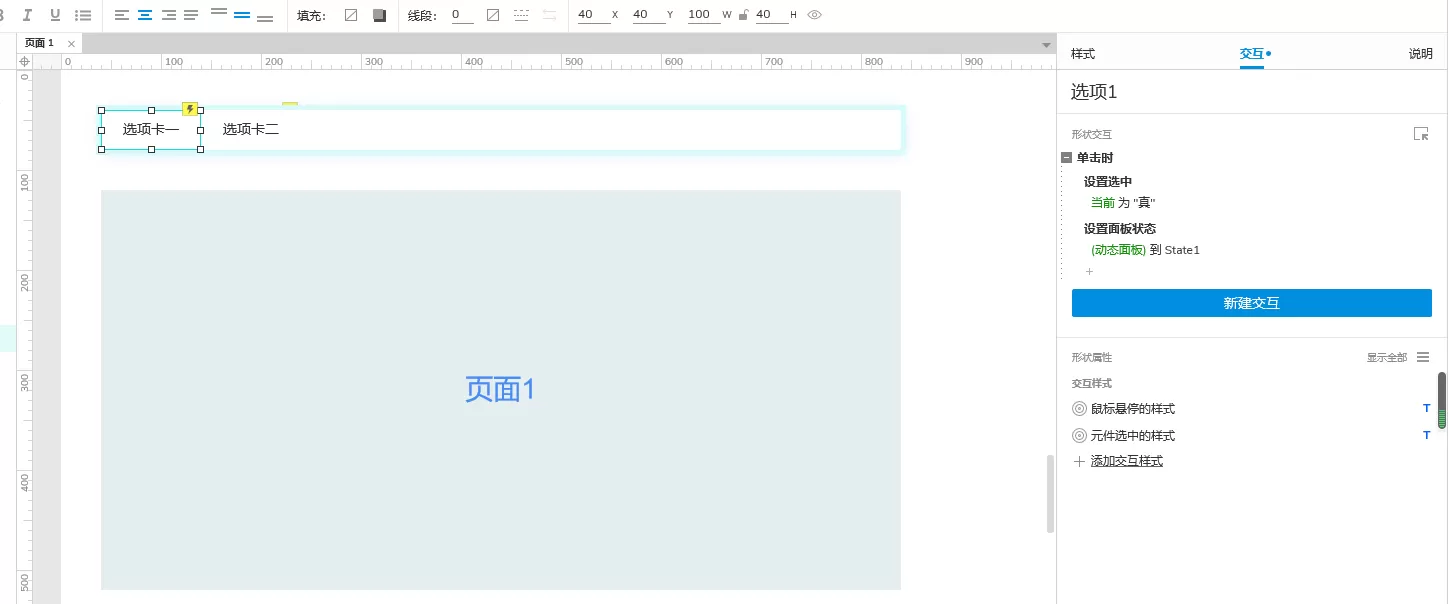
Task: Apply bulleted list formatting
Action: pyautogui.click(x=84, y=15)
